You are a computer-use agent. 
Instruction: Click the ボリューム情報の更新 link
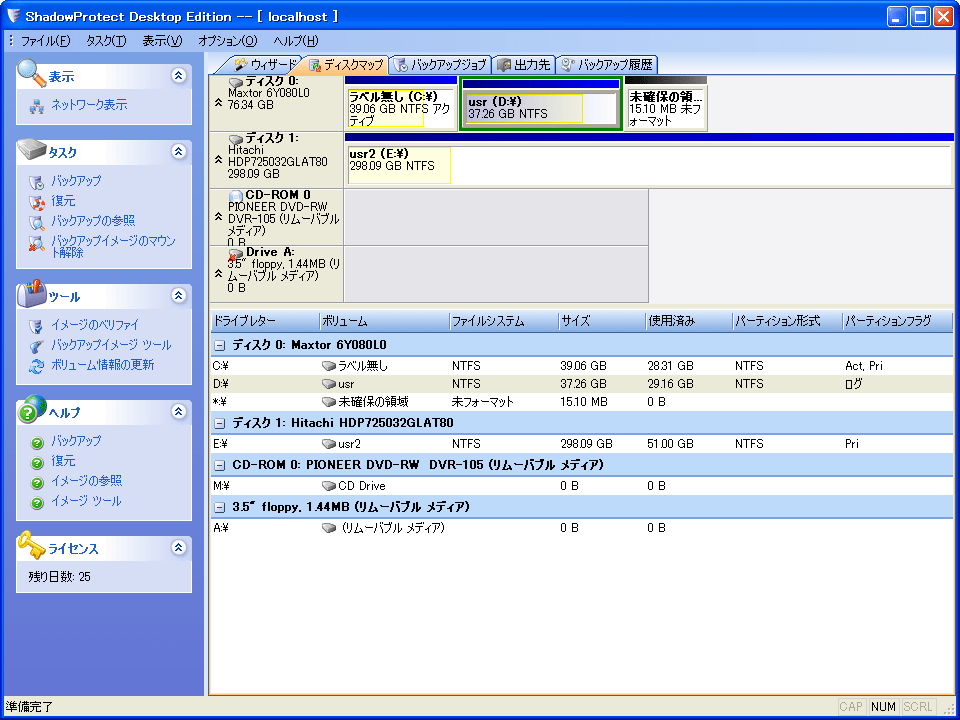(102, 366)
